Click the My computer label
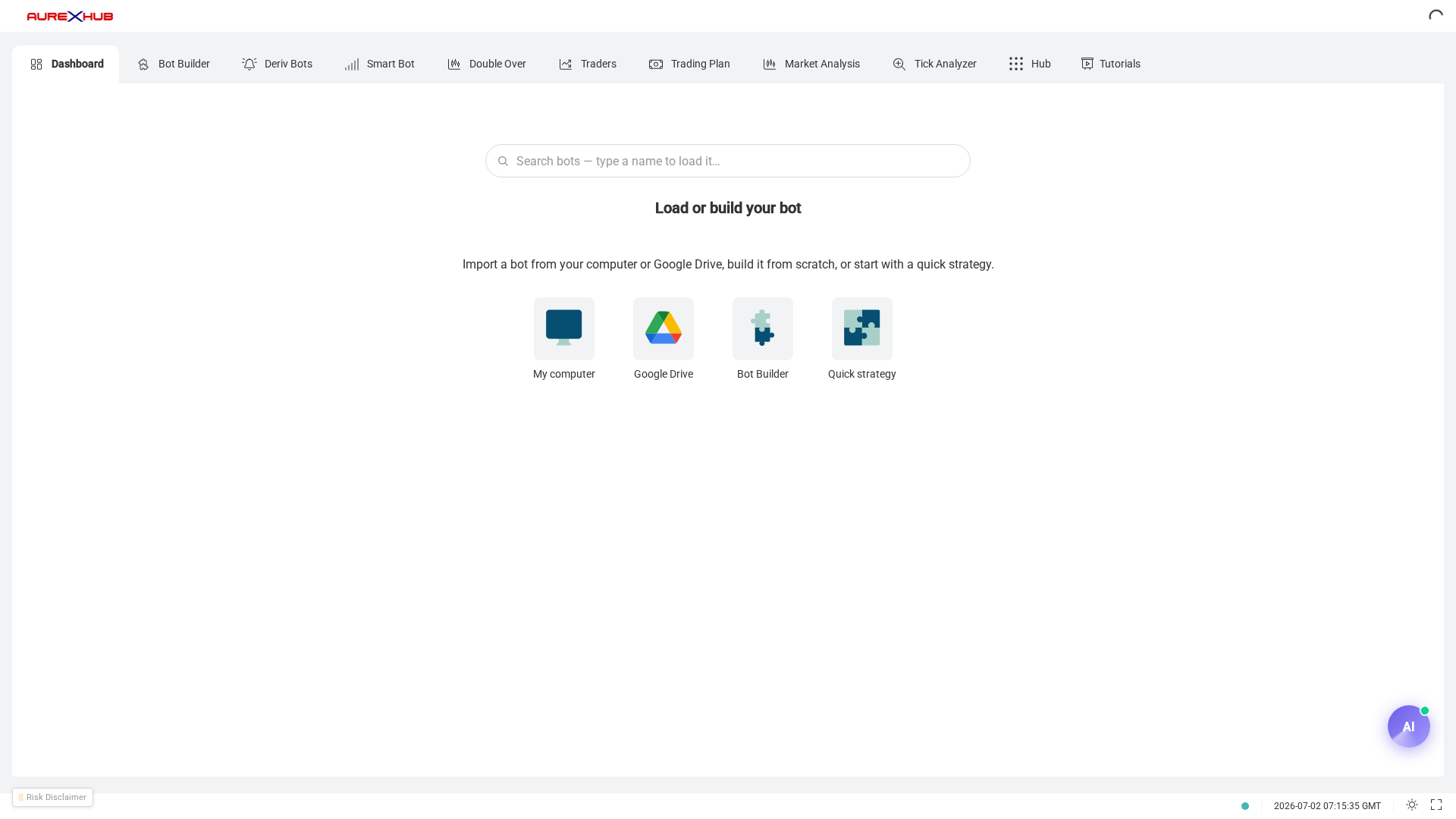The width and height of the screenshot is (1456, 819). coord(564,374)
